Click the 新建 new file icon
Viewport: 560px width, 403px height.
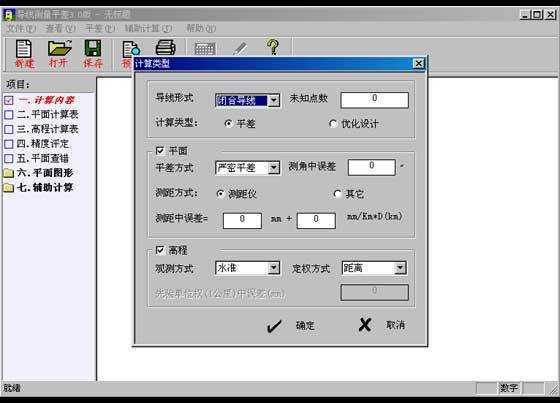pyautogui.click(x=24, y=49)
